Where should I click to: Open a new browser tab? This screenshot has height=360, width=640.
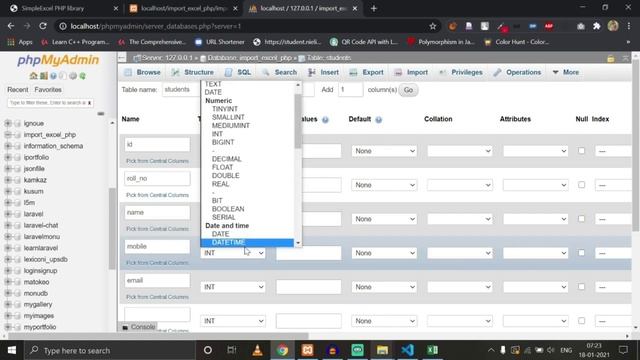click(374, 8)
